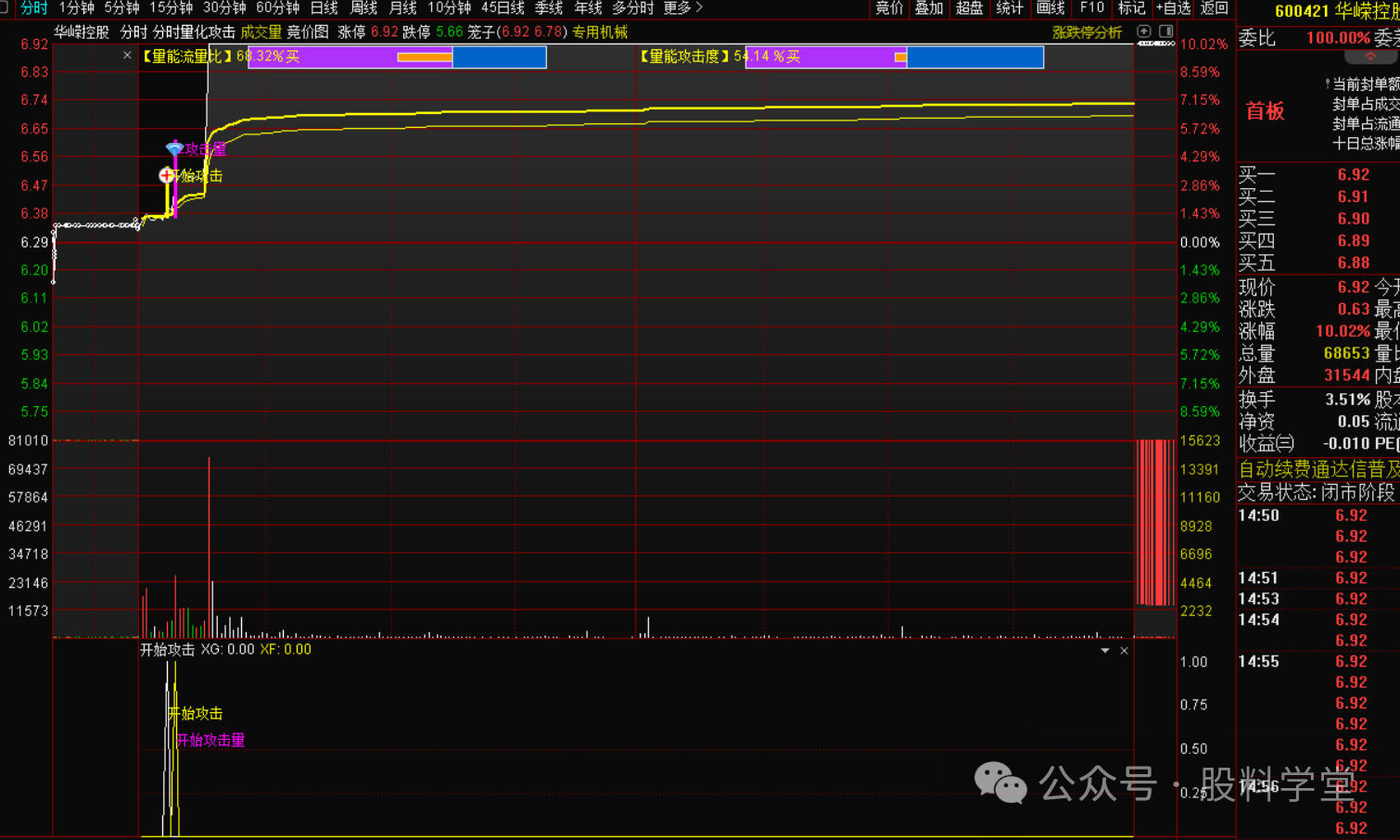Open the 涨跌停分析 link
The image size is (1400, 840).
(1087, 32)
